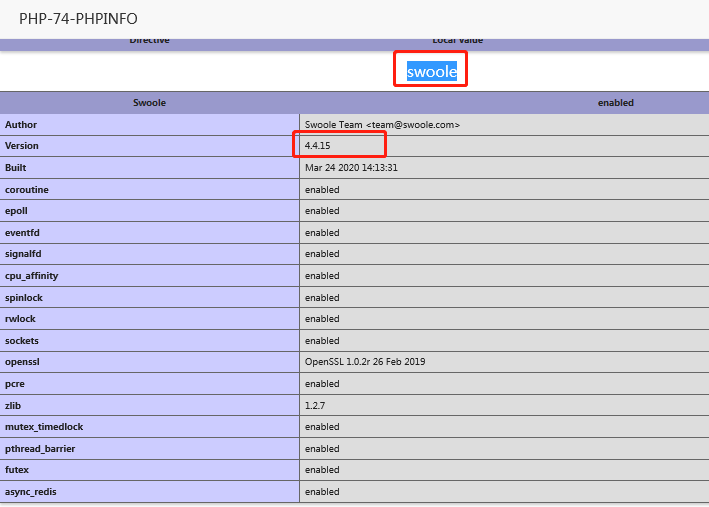Image resolution: width=709 pixels, height=507 pixels.
Task: Click the mutex_timedlock row label
Action: tap(44, 426)
